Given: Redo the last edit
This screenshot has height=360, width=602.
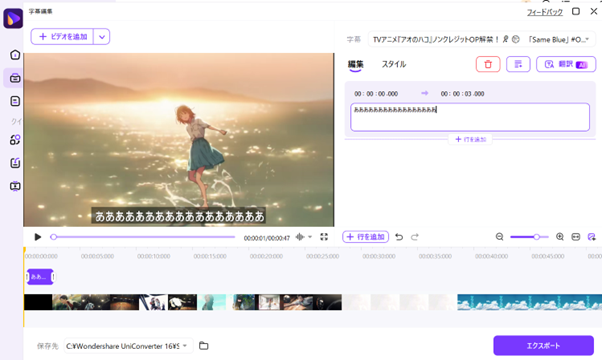Looking at the screenshot, I should pyautogui.click(x=415, y=237).
